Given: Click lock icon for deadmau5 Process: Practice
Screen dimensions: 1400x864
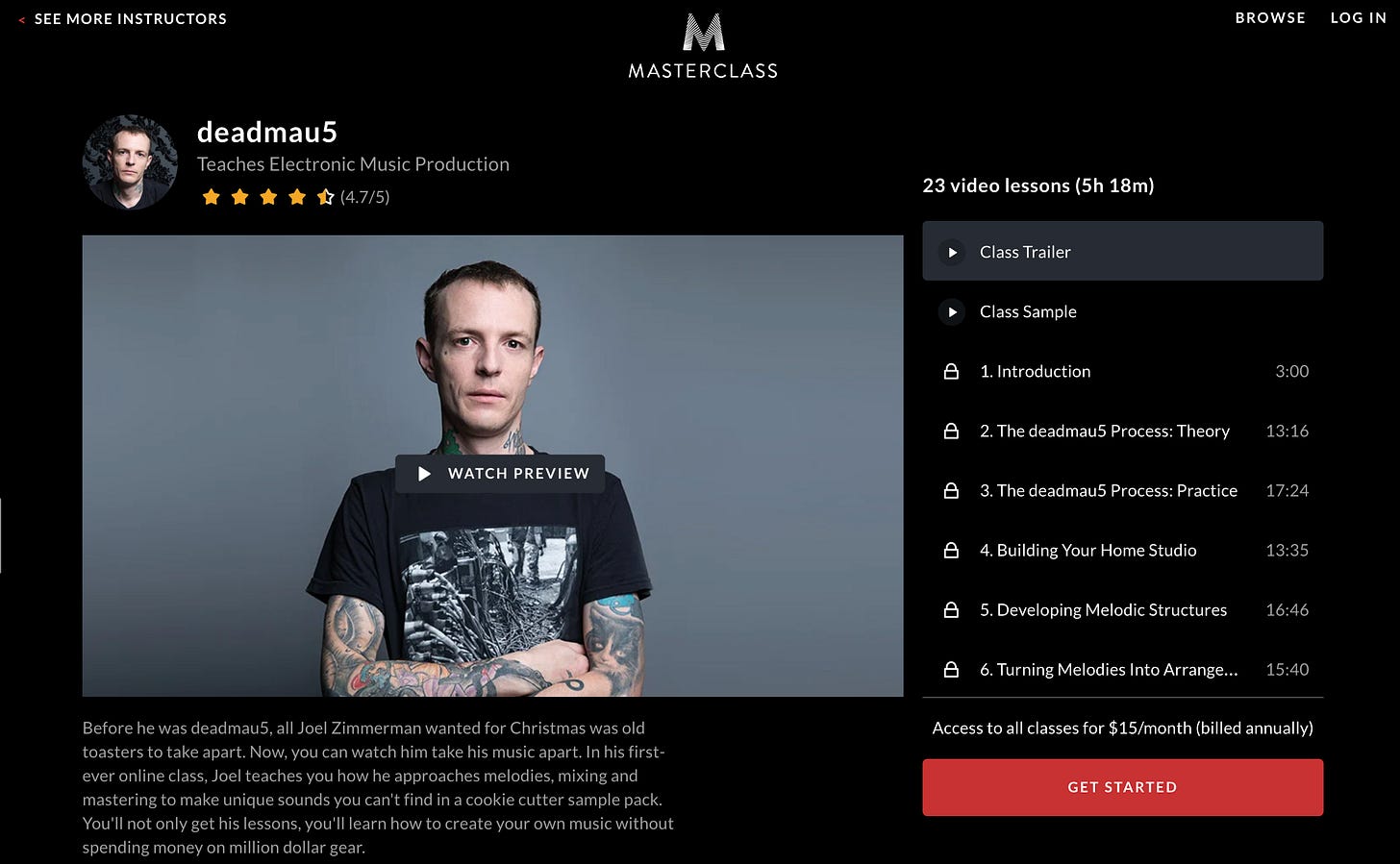Looking at the screenshot, I should point(951,490).
